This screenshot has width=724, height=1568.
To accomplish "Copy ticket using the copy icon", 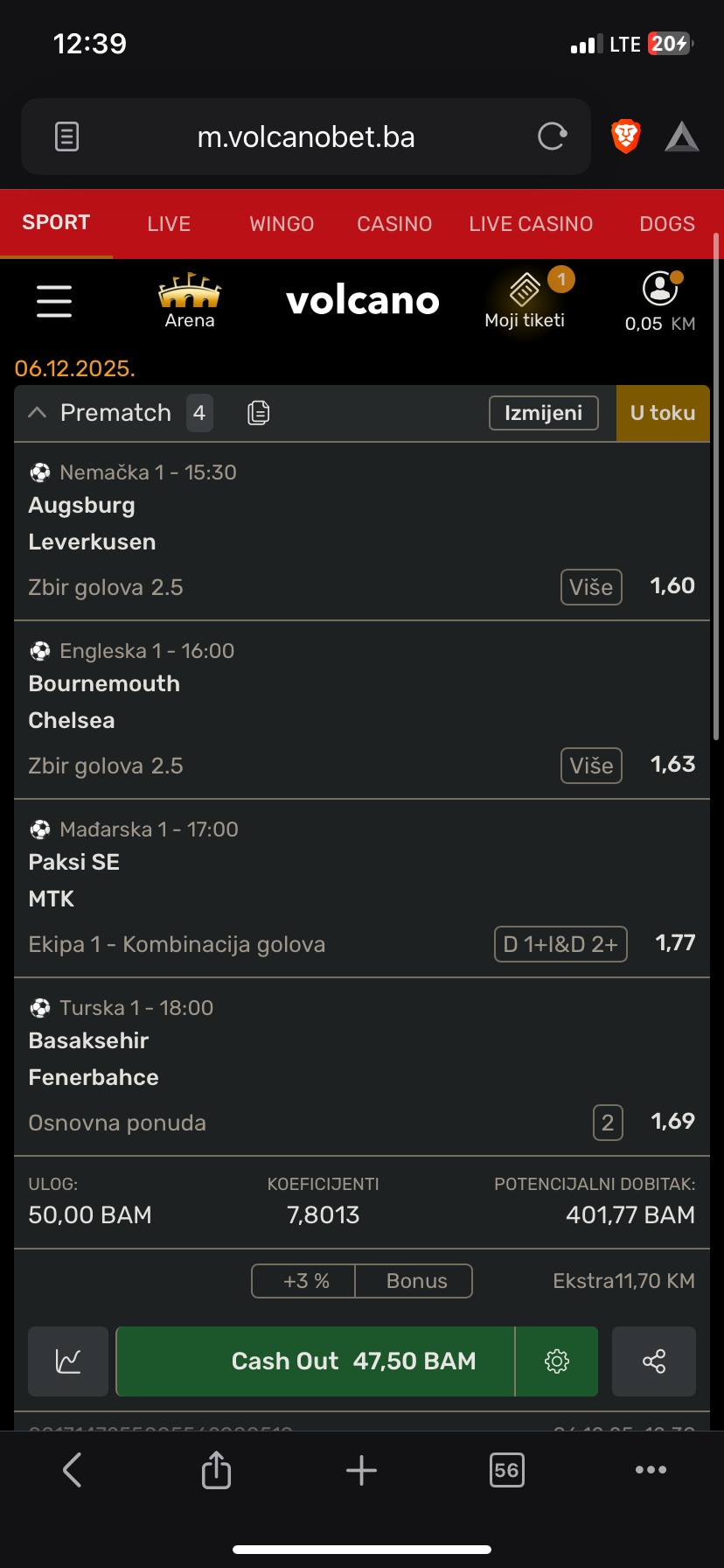I will pyautogui.click(x=258, y=413).
